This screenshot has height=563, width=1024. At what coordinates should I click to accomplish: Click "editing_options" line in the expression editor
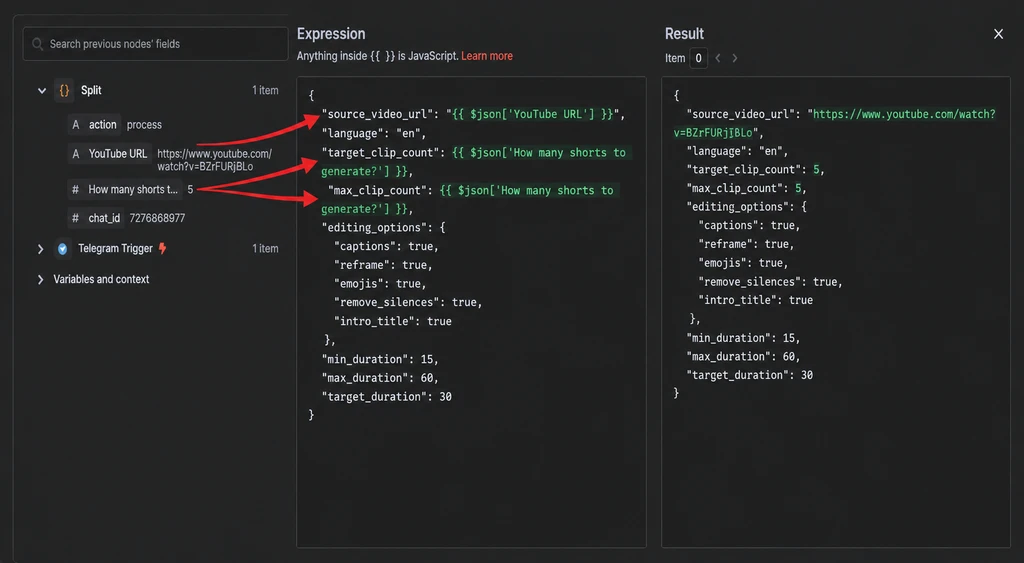point(383,228)
